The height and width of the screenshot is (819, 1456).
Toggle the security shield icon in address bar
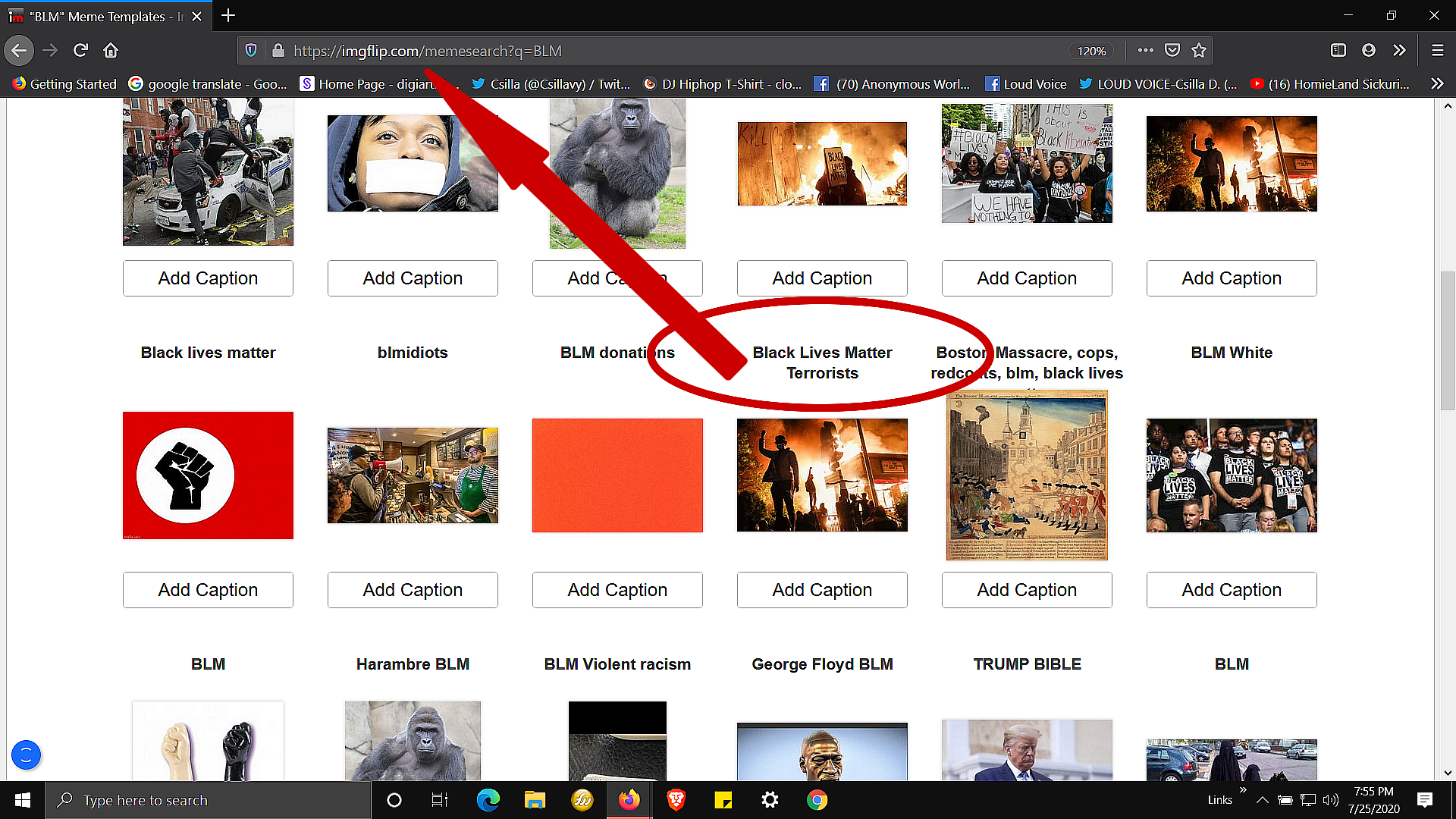[x=253, y=51]
